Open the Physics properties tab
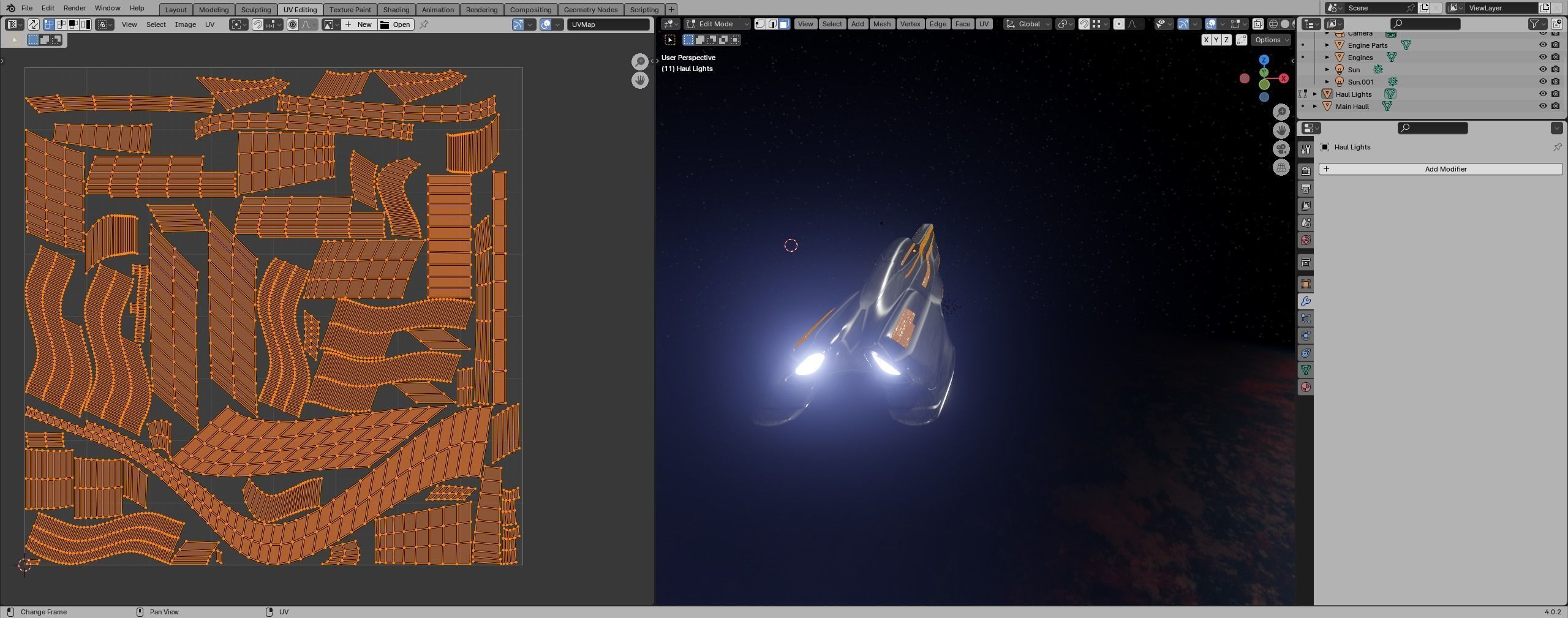1568x618 pixels. click(x=1305, y=336)
